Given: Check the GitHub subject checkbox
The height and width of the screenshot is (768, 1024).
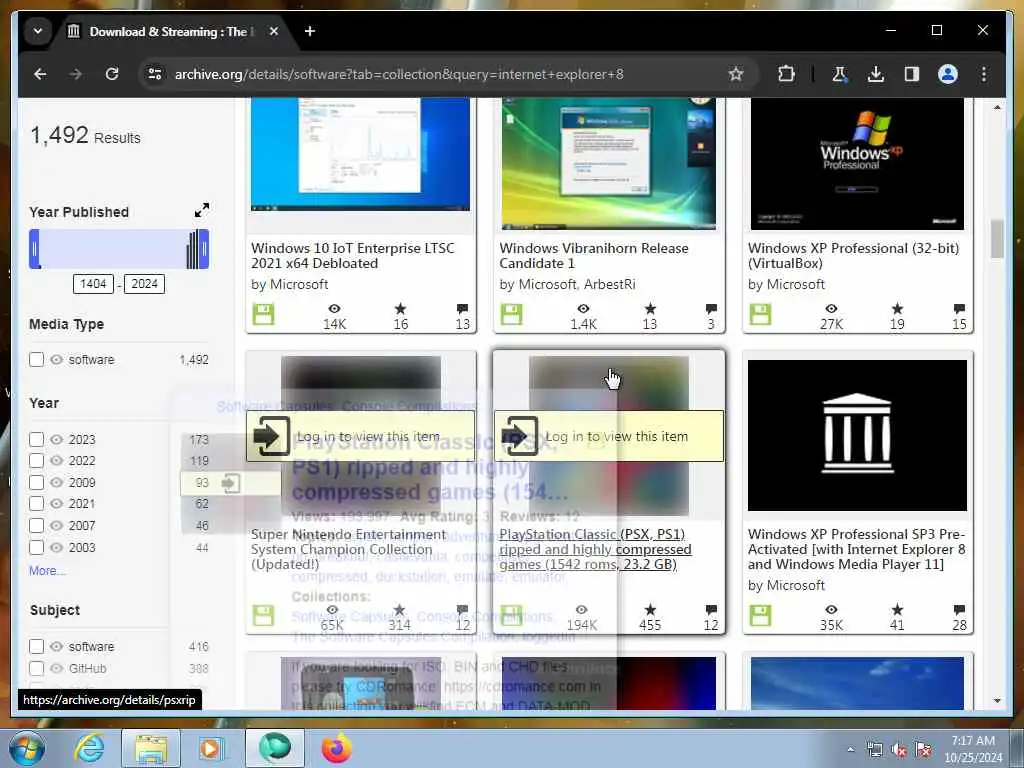Looking at the screenshot, I should 37,668.
